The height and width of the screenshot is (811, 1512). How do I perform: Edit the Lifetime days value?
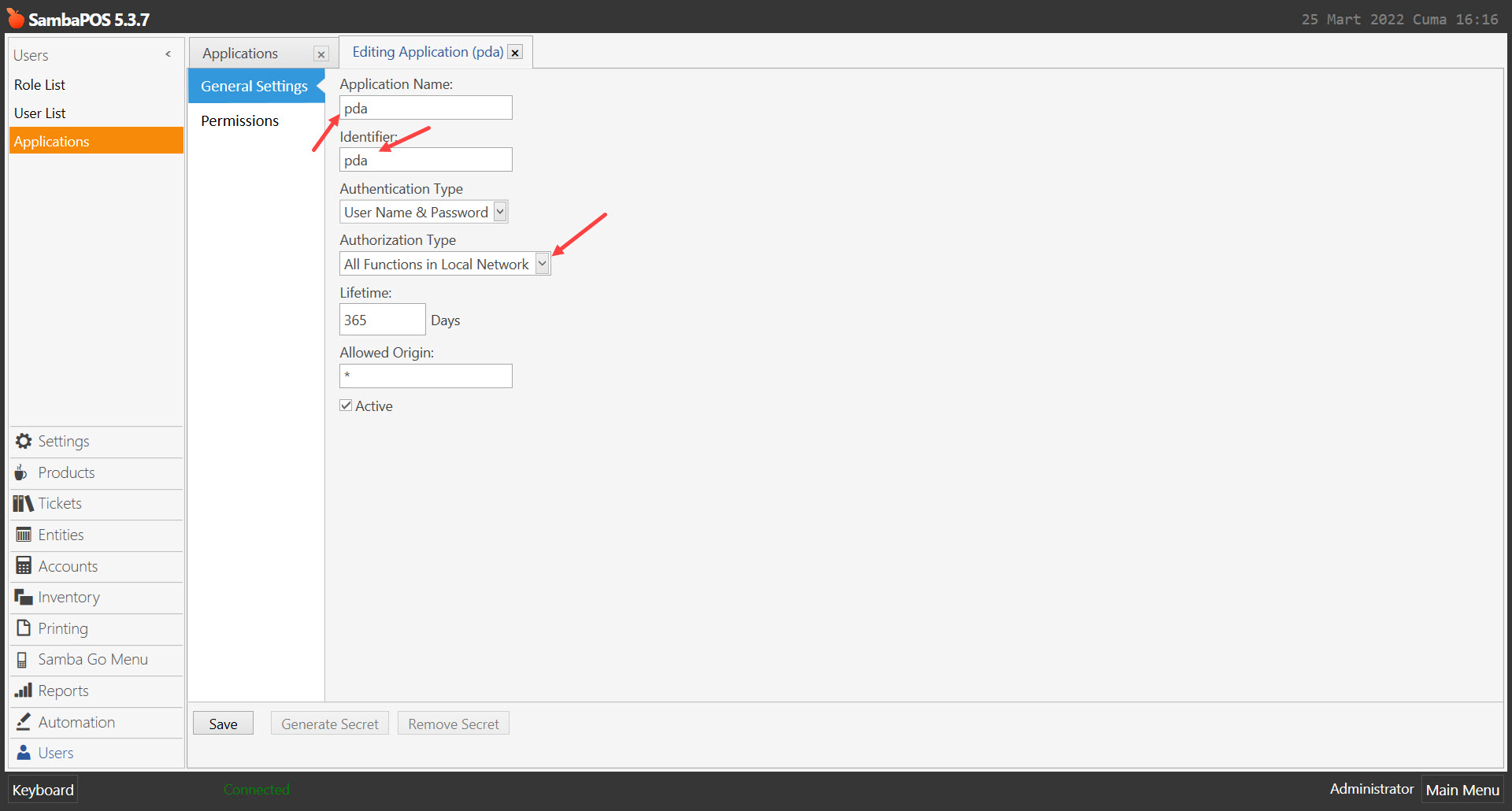click(382, 319)
